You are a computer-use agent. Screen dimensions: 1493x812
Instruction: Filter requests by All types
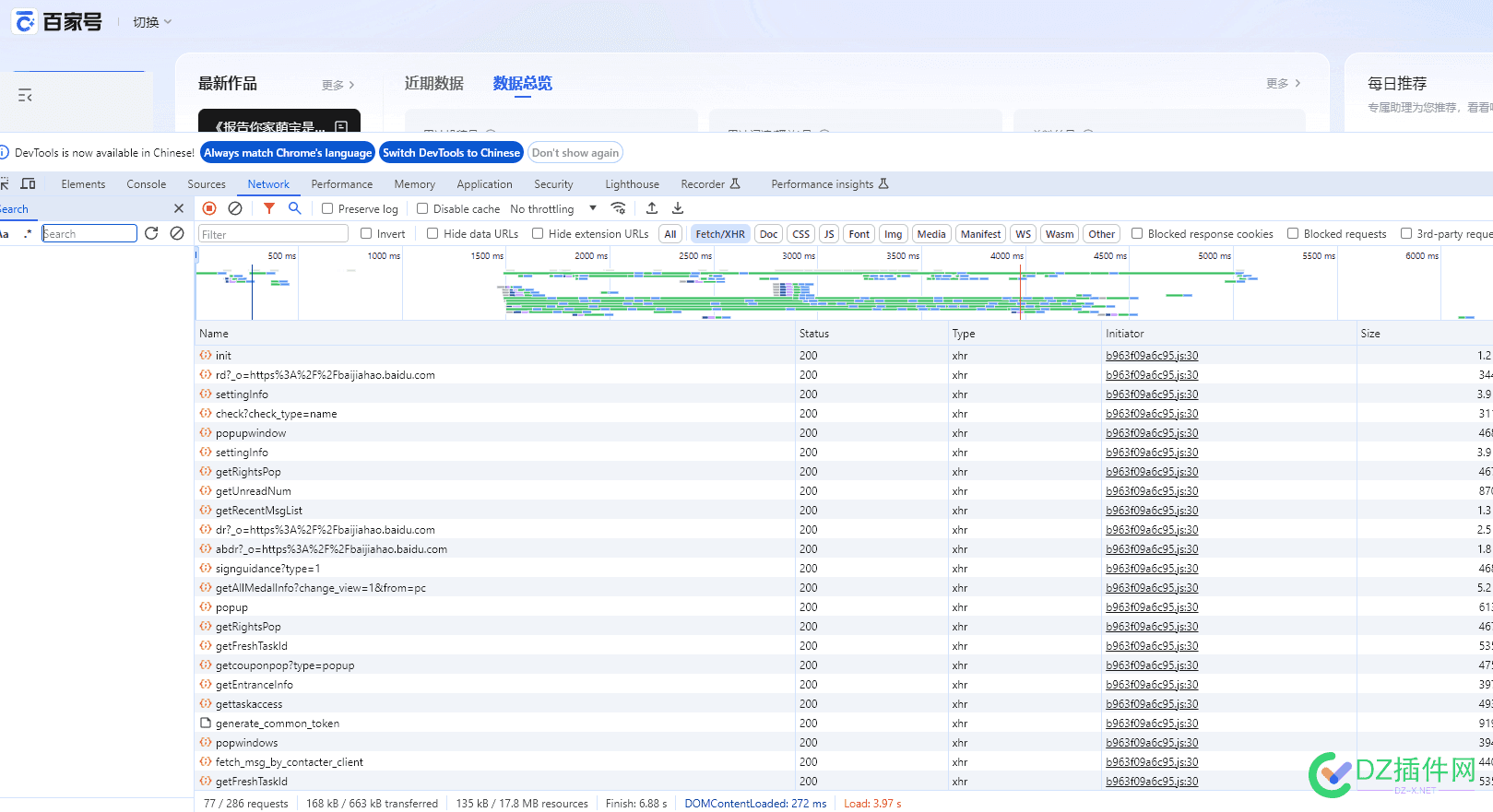coord(670,233)
